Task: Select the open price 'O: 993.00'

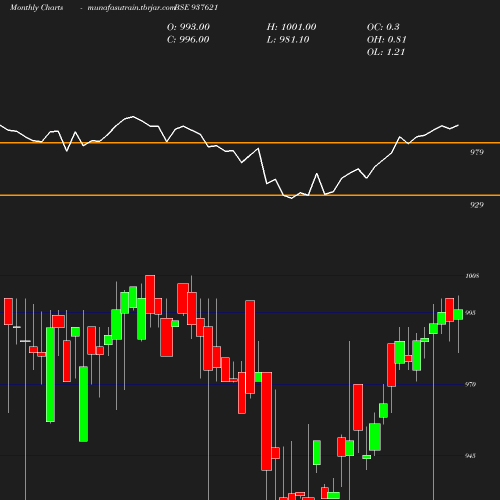Action: (x=188, y=27)
